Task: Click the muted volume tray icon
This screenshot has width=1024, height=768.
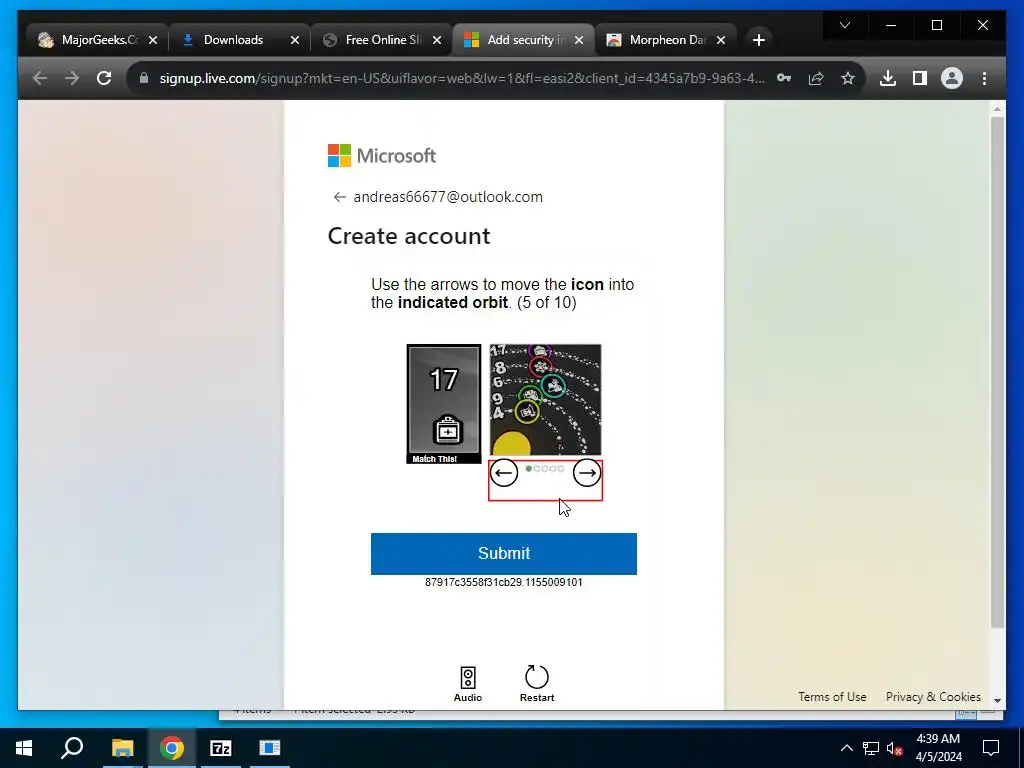Action: (895, 748)
